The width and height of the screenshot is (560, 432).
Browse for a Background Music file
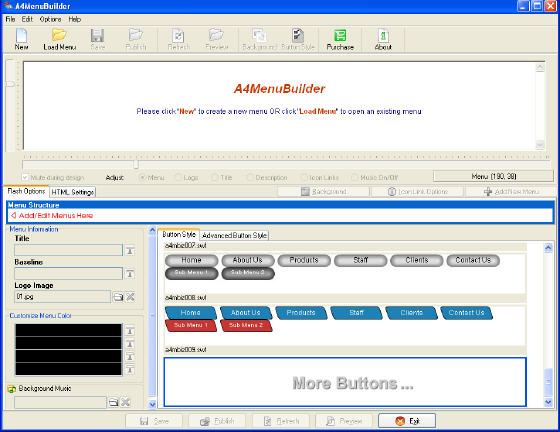[113, 402]
